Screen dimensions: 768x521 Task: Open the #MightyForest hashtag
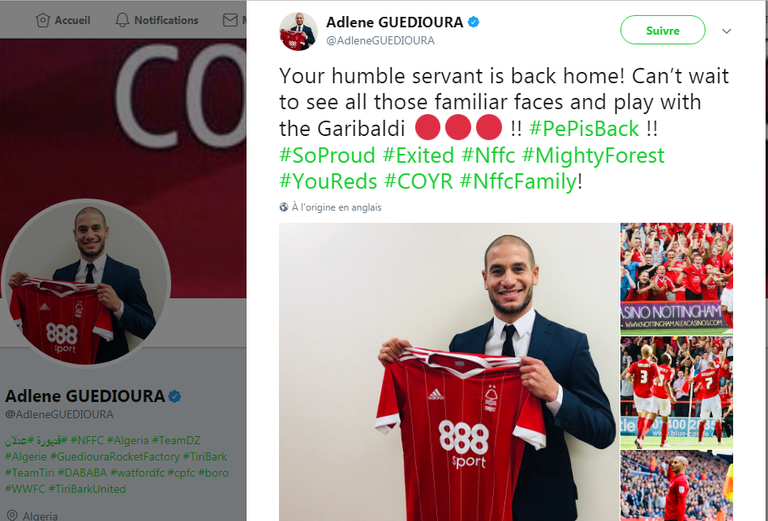click(x=593, y=155)
